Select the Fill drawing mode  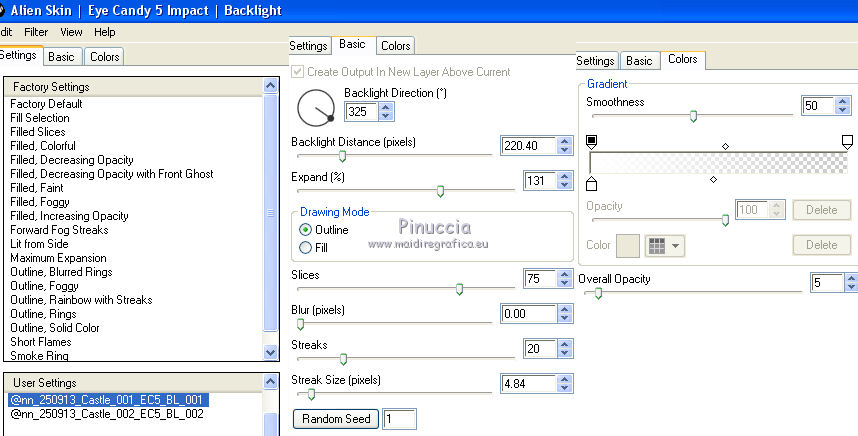pyautogui.click(x=305, y=248)
